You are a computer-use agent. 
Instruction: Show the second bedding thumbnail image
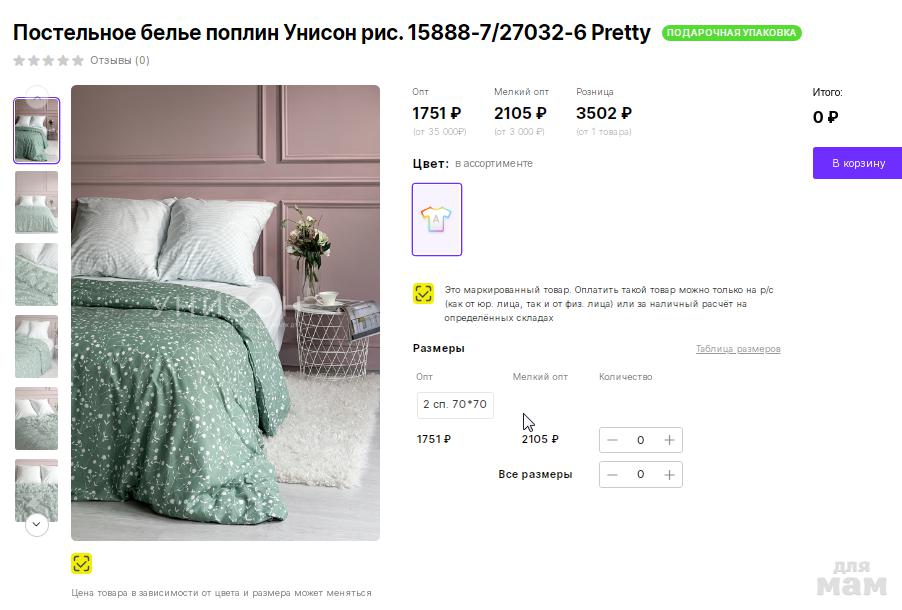[x=37, y=202]
